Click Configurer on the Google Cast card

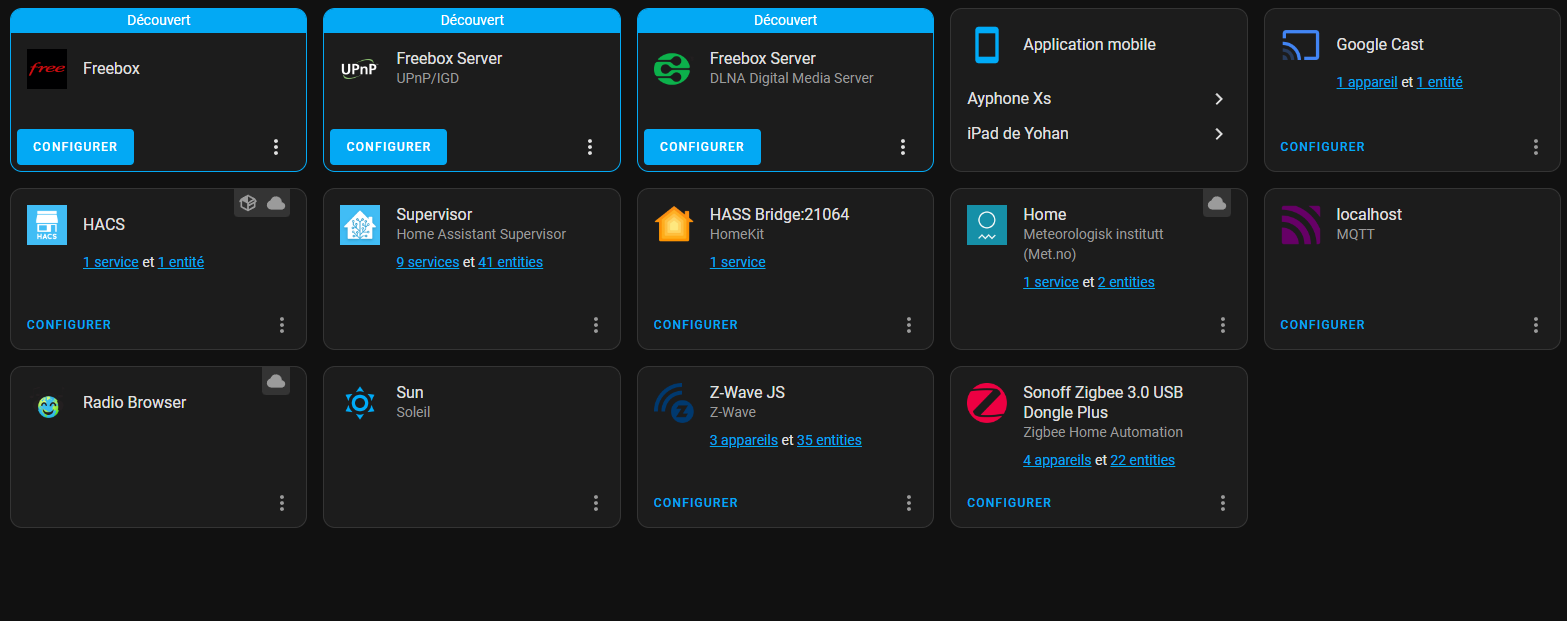[1322, 147]
